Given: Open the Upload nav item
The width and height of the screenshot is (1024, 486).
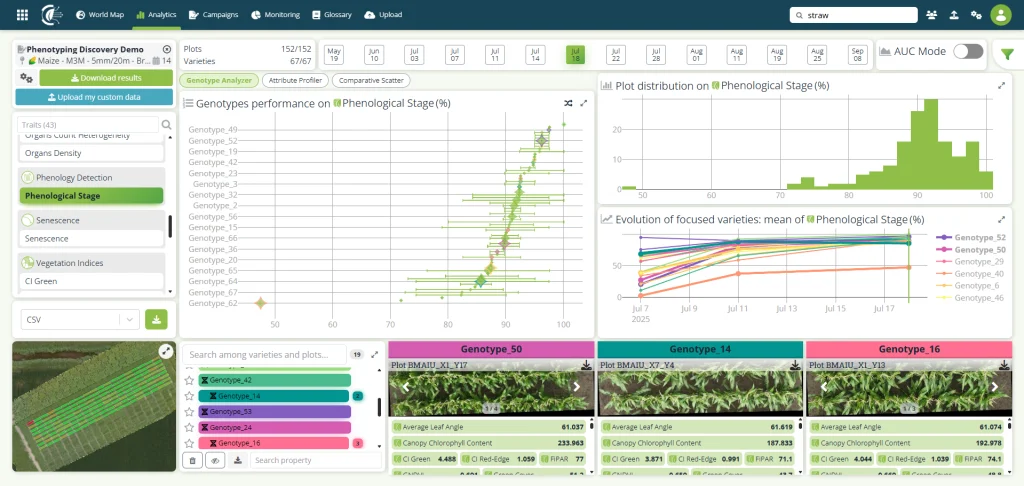Looking at the screenshot, I should click(383, 14).
